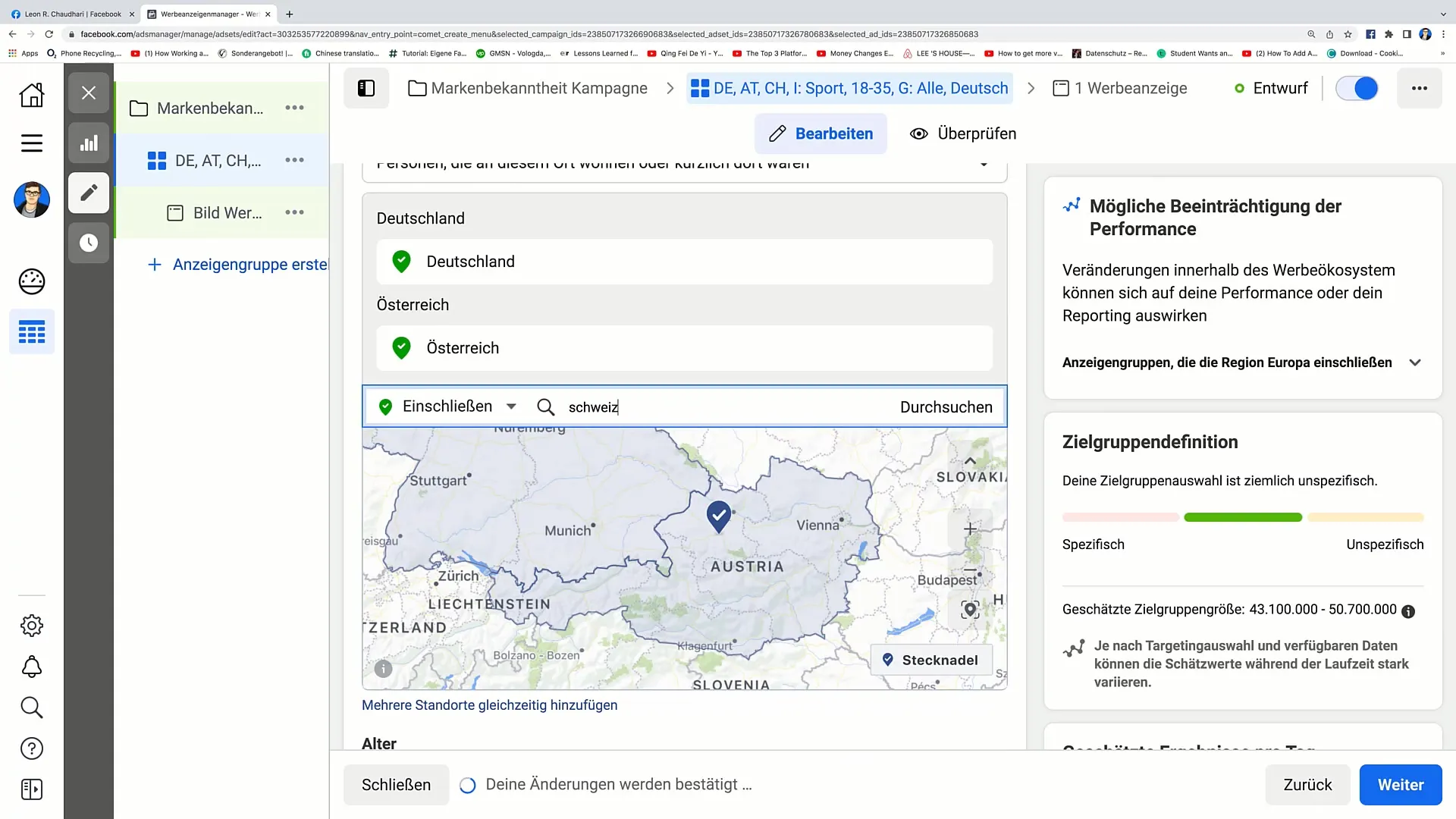This screenshot has height=819, width=1456.
Task: Click the Deutschland location row
Action: (684, 262)
